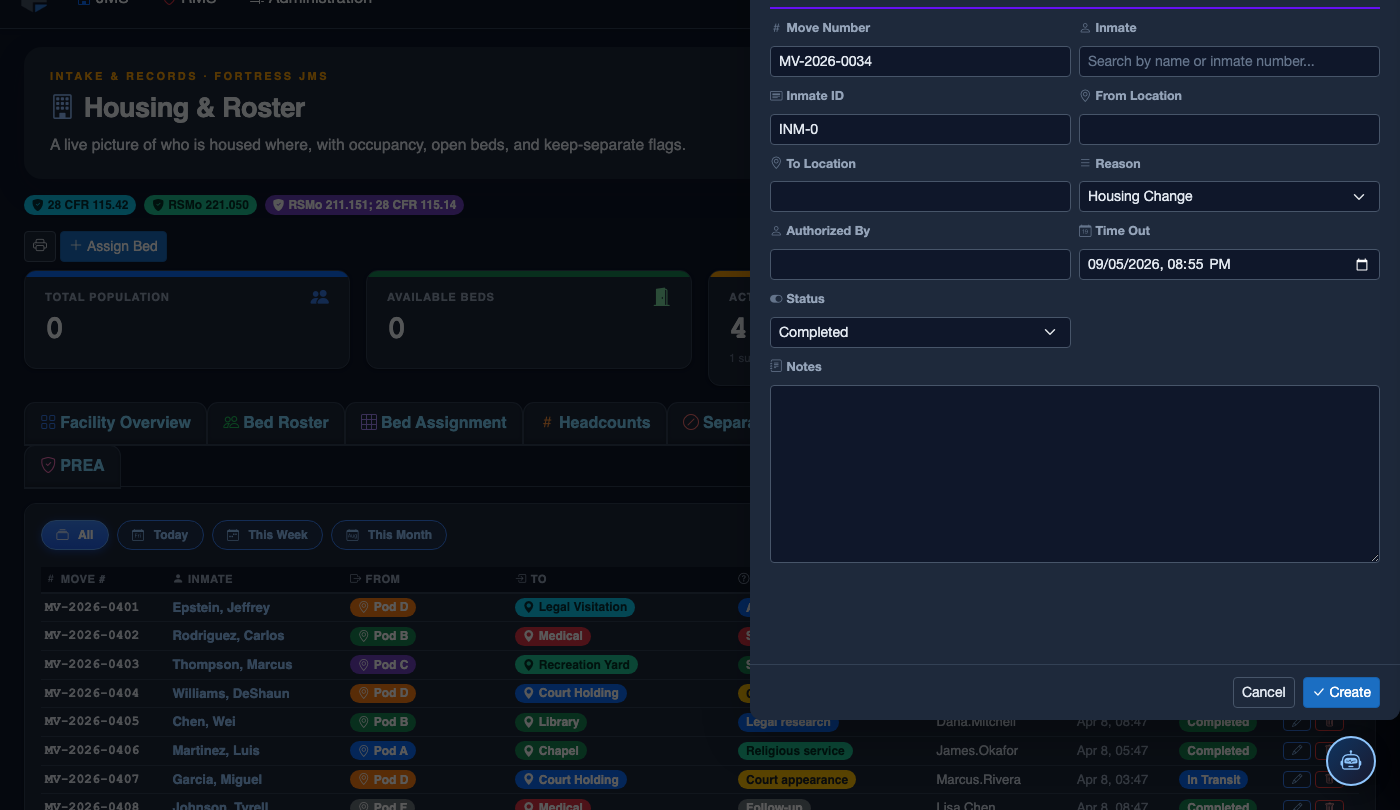Select inmate Epstein, Jeffrey in the table

pyautogui.click(x=221, y=607)
